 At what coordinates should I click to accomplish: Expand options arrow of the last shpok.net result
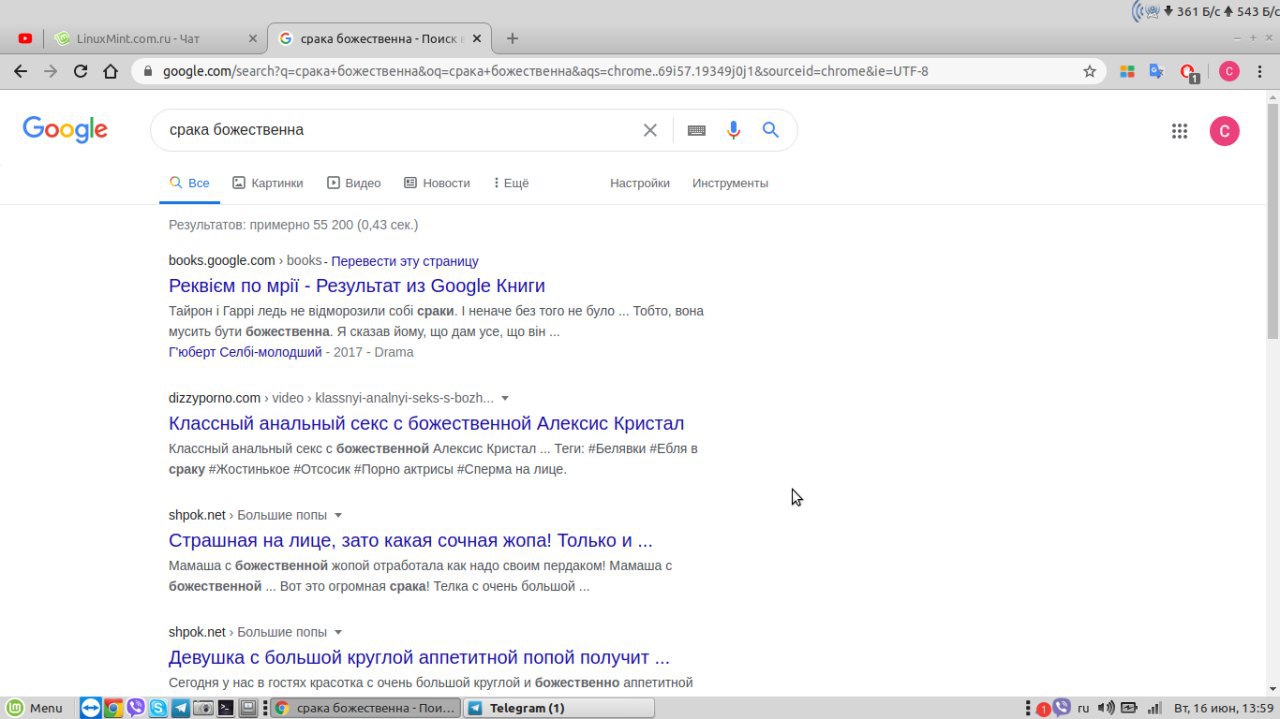(x=338, y=632)
